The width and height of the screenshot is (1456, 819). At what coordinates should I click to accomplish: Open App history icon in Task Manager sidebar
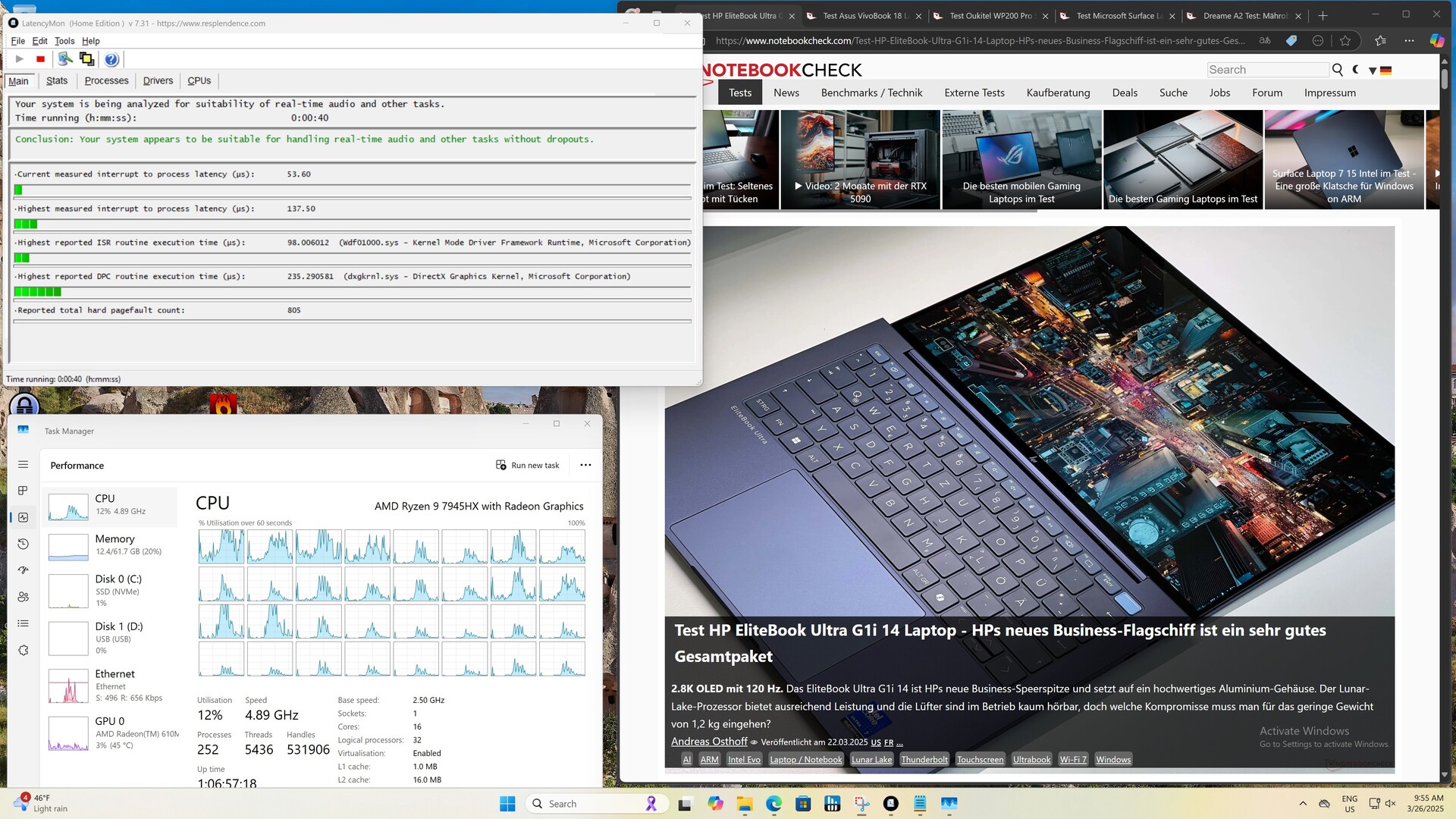[x=23, y=544]
